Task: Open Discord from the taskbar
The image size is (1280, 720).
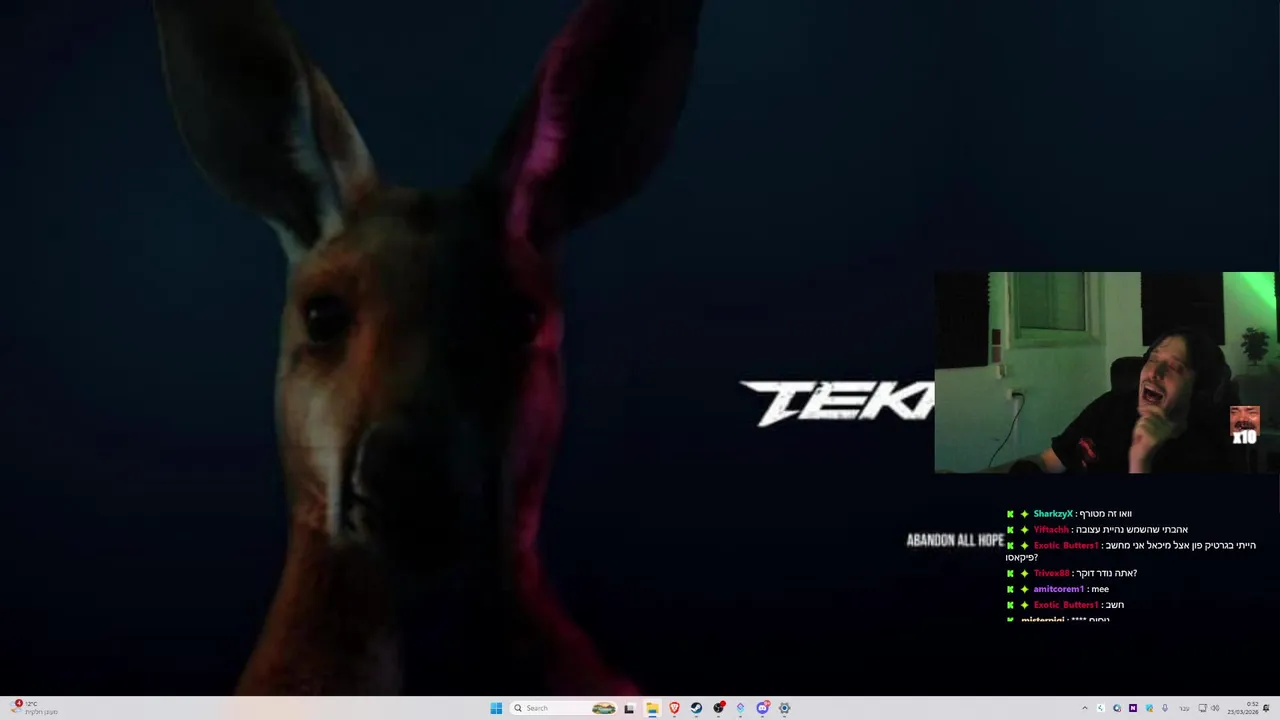Action: [x=762, y=708]
